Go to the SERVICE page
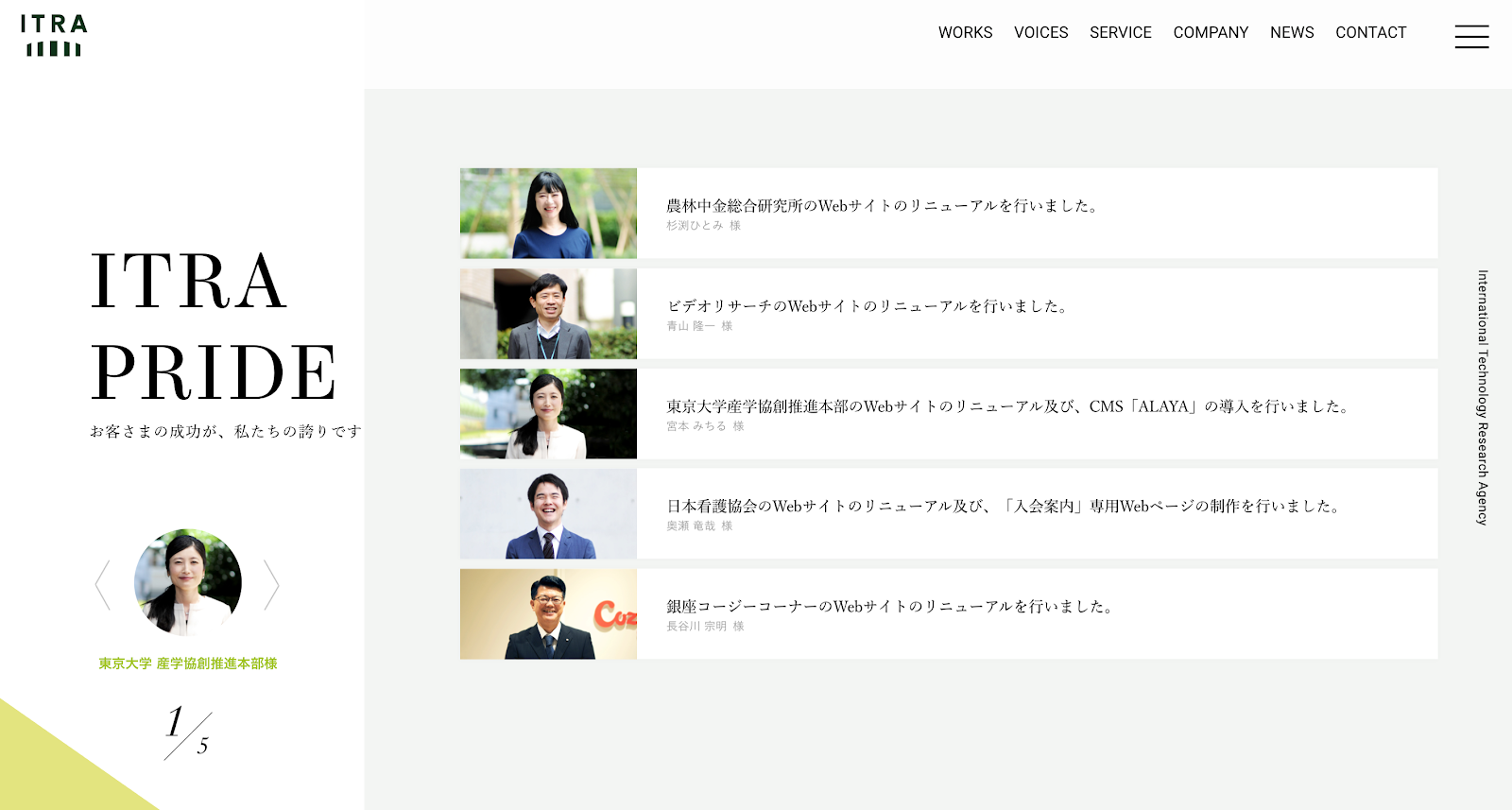Viewport: 1512px width, 810px height. pyautogui.click(x=1120, y=32)
